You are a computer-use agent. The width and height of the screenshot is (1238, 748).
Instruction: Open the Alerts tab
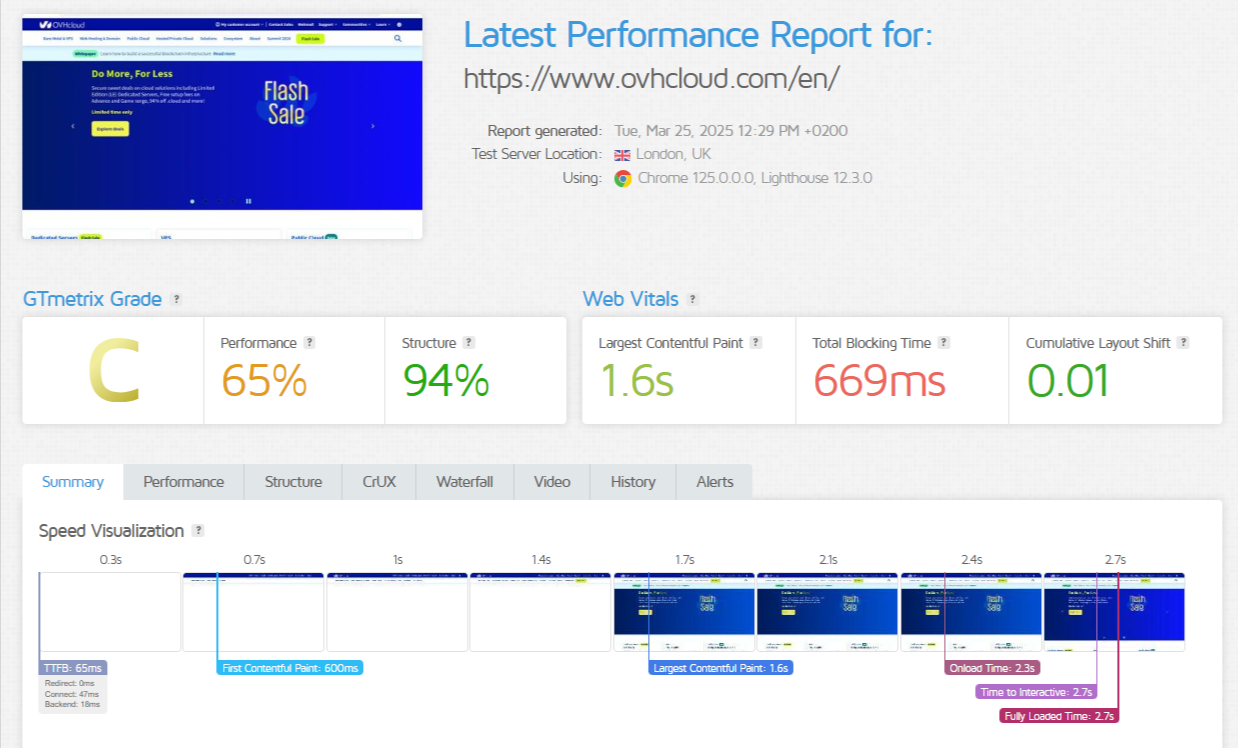pos(714,482)
